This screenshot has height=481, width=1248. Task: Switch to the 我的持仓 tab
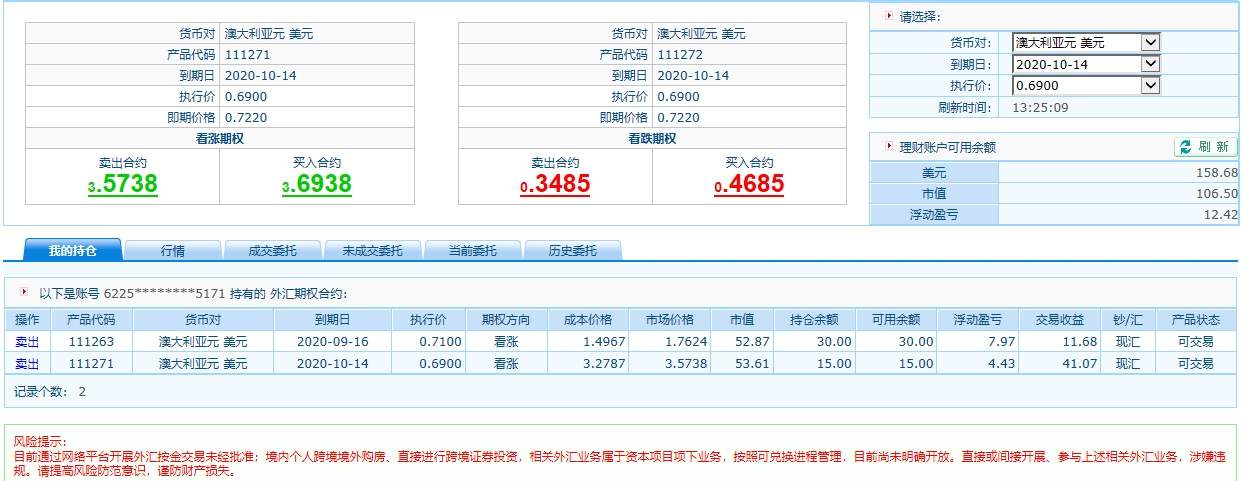pos(73,250)
